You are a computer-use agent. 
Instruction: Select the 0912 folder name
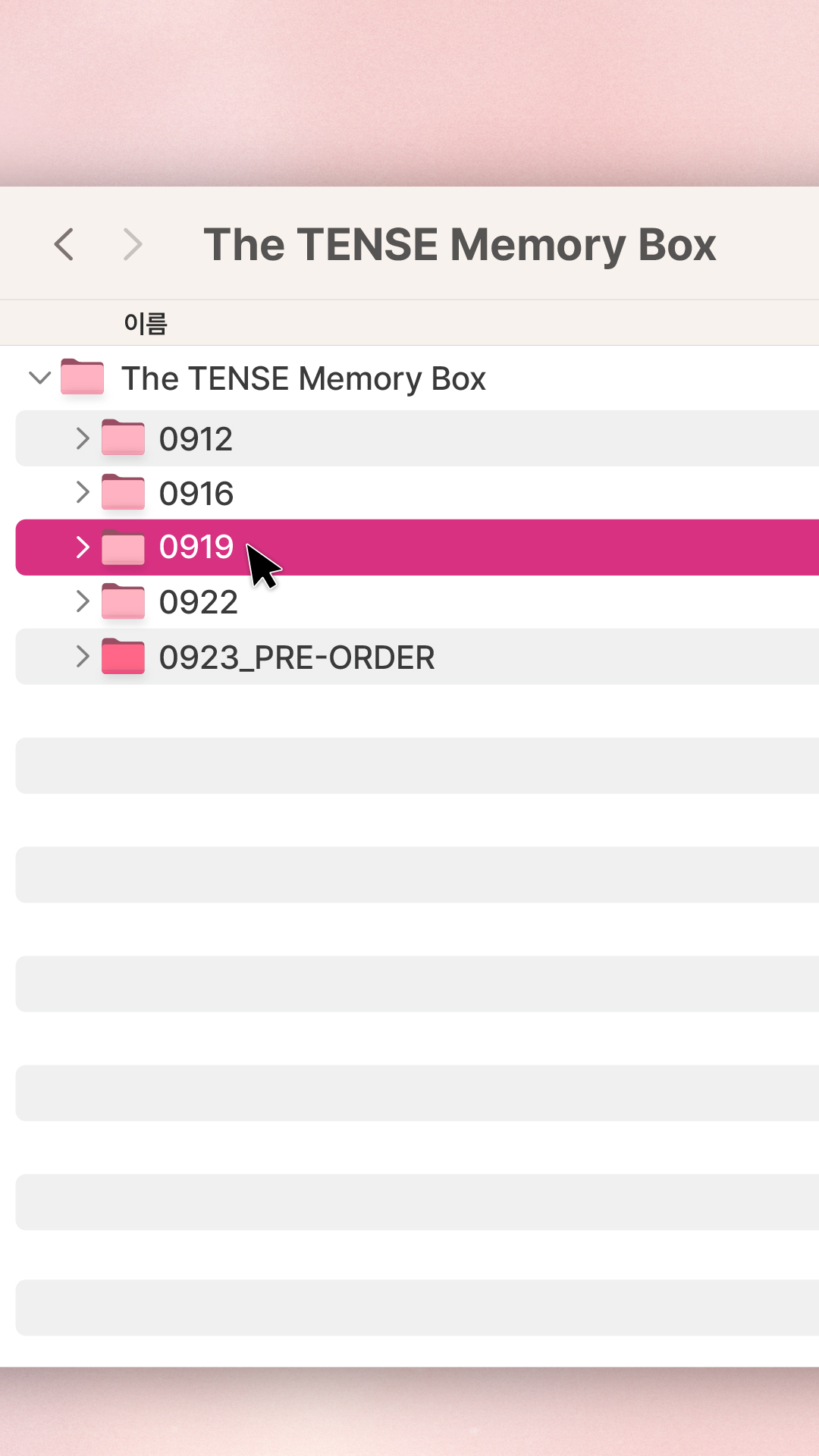click(196, 439)
